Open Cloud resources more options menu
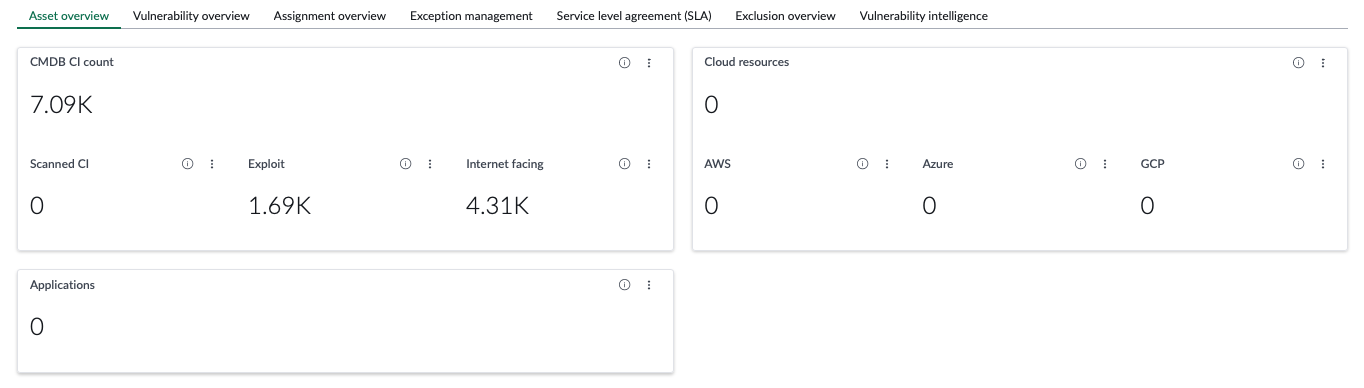This screenshot has height=388, width=1364. click(1322, 62)
